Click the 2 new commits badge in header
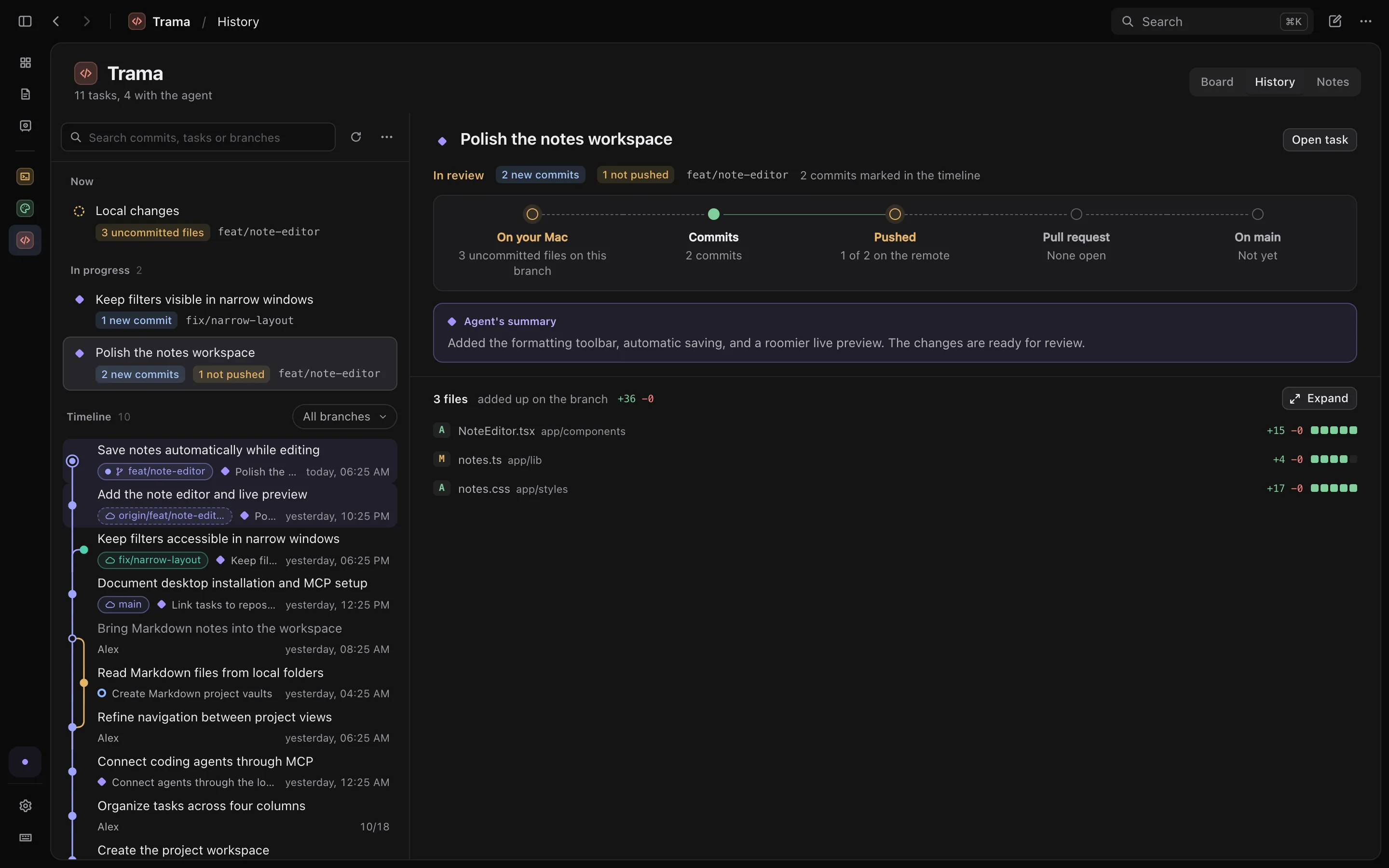 [x=540, y=175]
